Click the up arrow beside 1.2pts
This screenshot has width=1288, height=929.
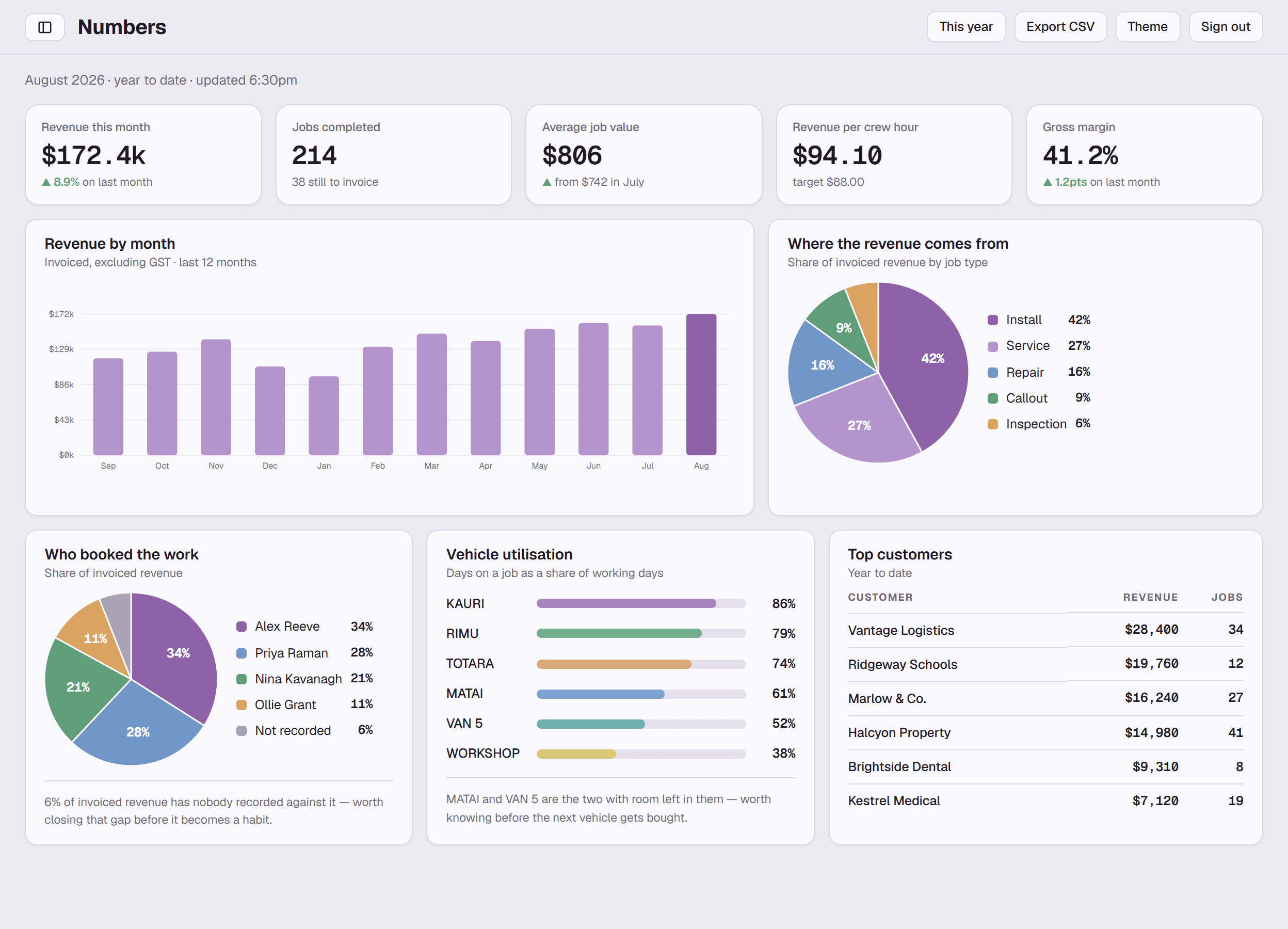1048,182
